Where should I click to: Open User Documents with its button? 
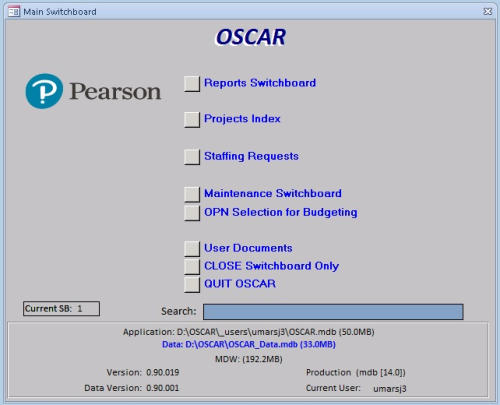click(x=192, y=249)
